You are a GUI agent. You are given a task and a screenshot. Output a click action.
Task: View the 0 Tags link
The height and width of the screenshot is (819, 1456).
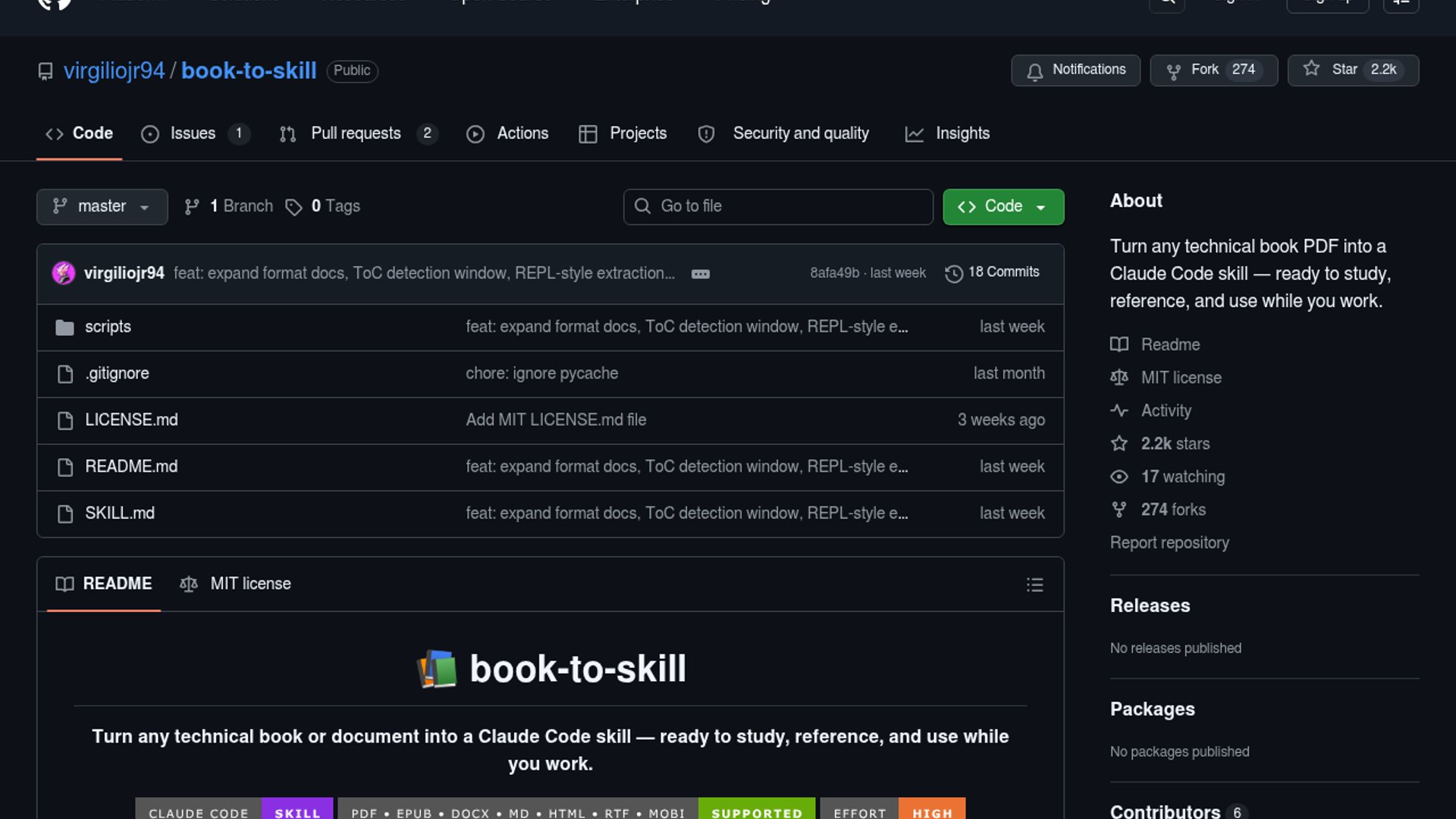coord(322,206)
